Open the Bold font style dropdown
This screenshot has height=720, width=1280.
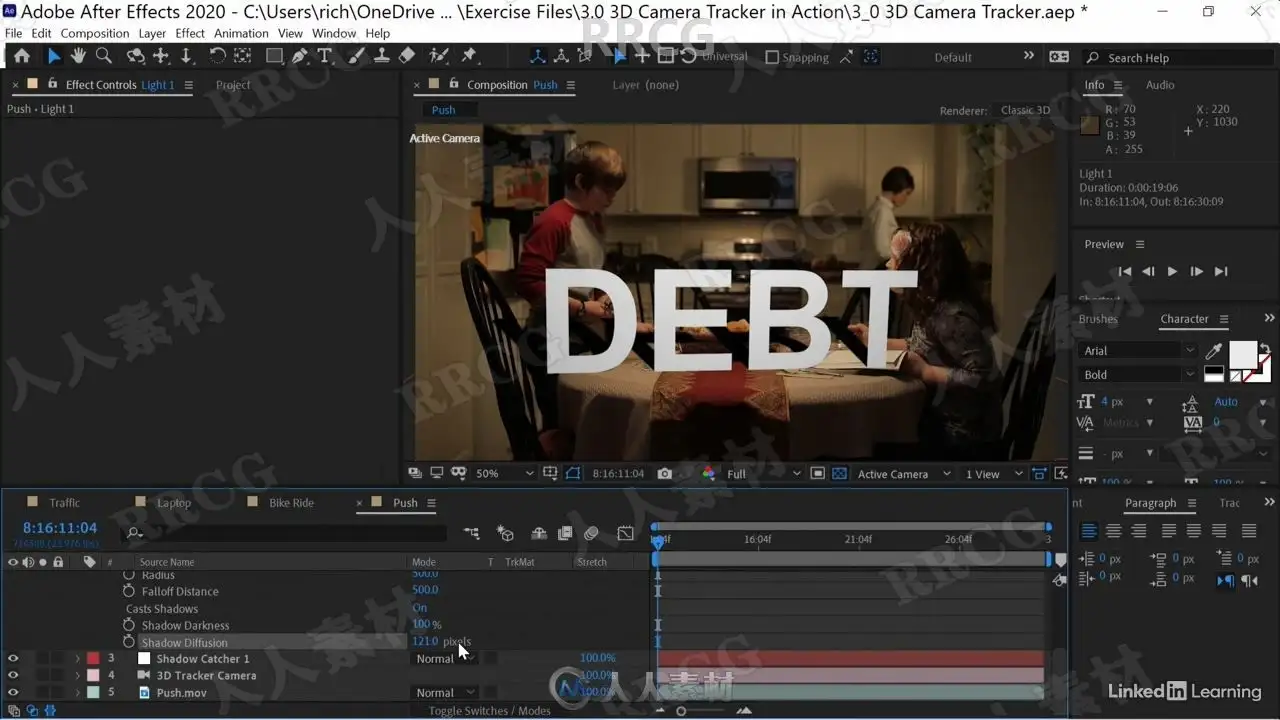(x=1138, y=375)
